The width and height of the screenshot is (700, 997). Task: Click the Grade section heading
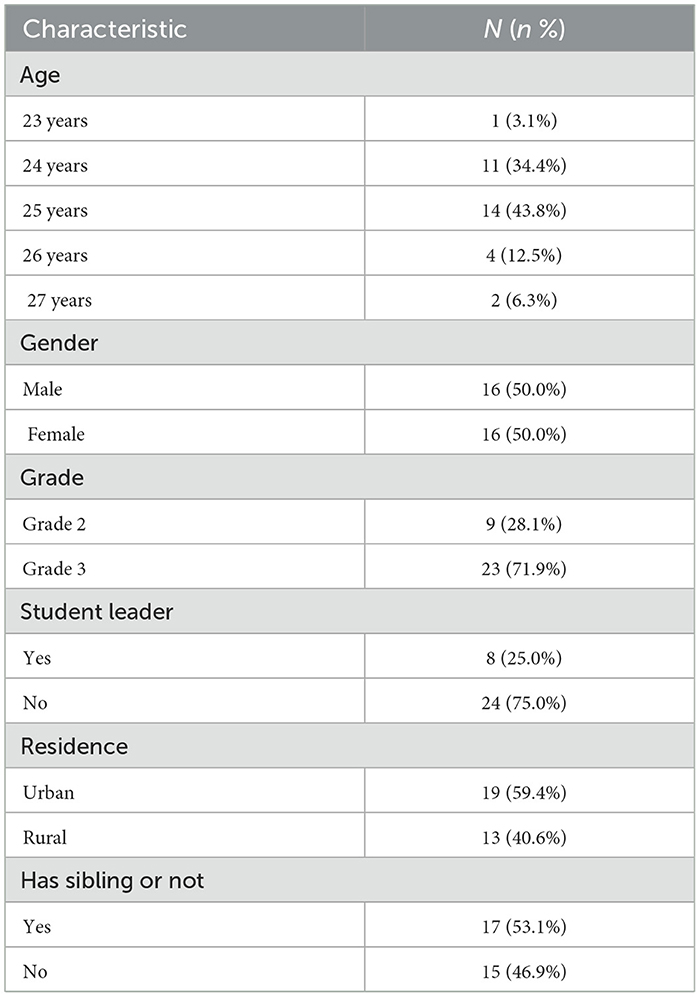pyautogui.click(x=51, y=477)
